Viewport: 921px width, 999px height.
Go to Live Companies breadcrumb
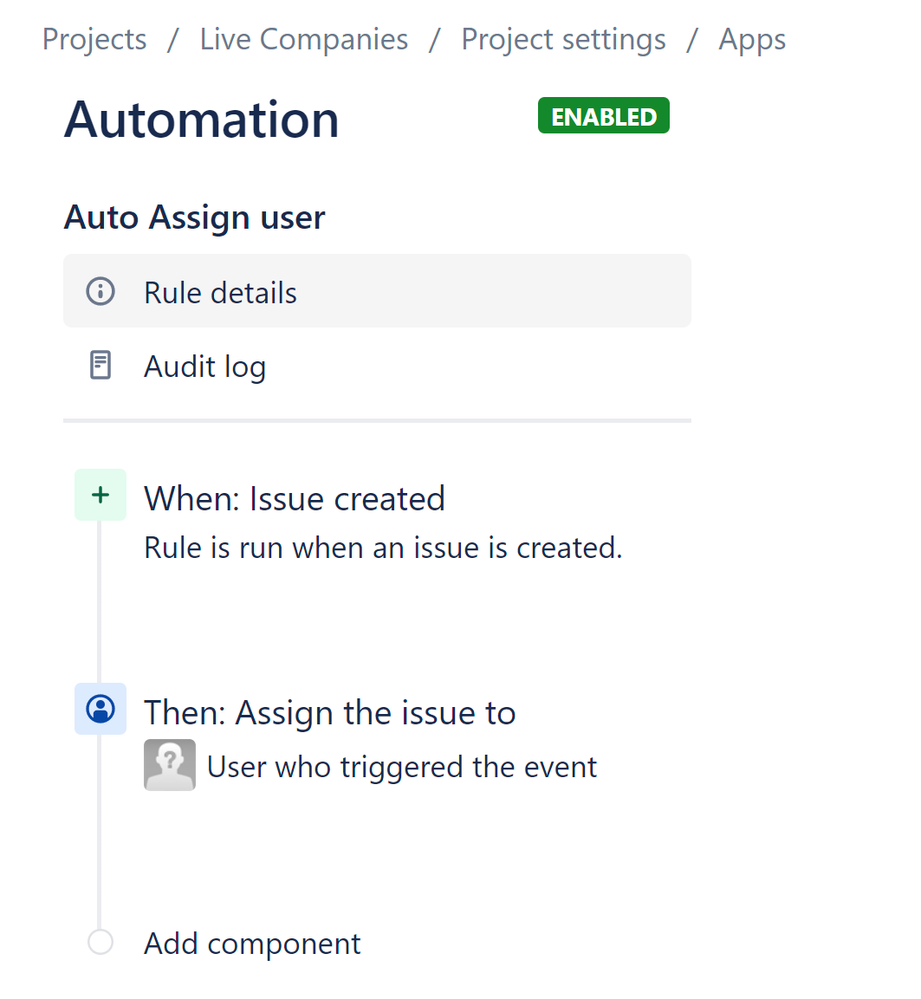point(304,40)
